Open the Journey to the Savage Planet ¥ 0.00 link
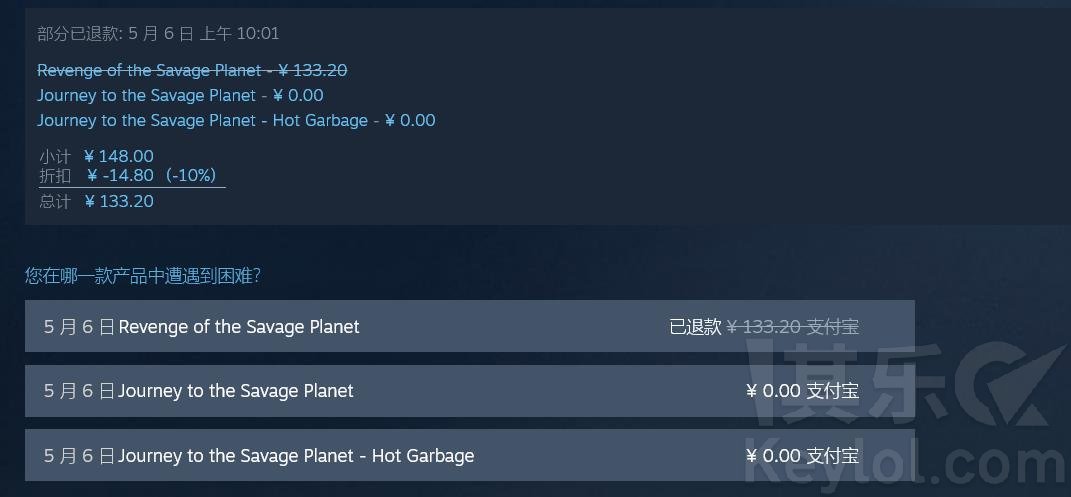The width and height of the screenshot is (1071, 497). 180,96
